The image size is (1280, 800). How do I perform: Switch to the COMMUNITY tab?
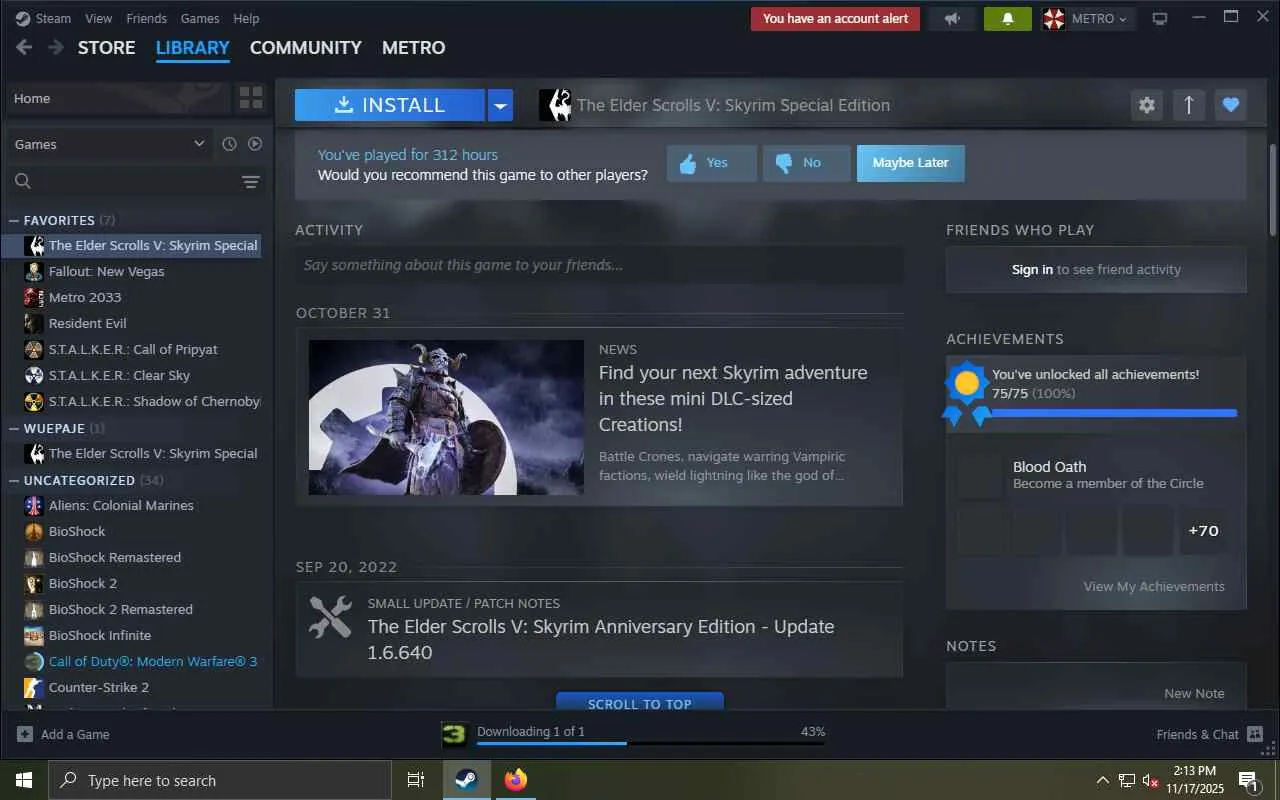[306, 48]
